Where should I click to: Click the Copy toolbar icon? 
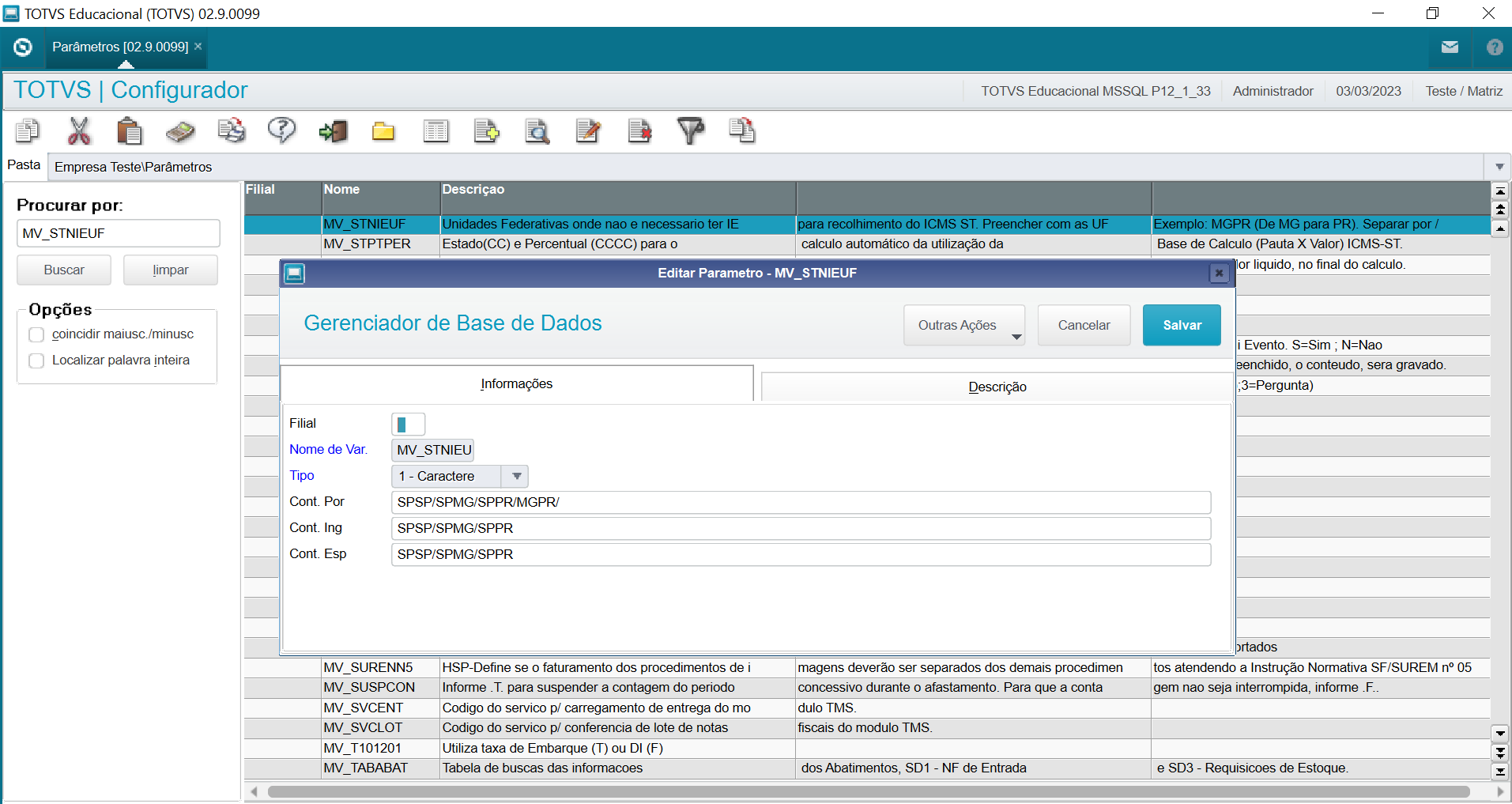pyautogui.click(x=28, y=130)
